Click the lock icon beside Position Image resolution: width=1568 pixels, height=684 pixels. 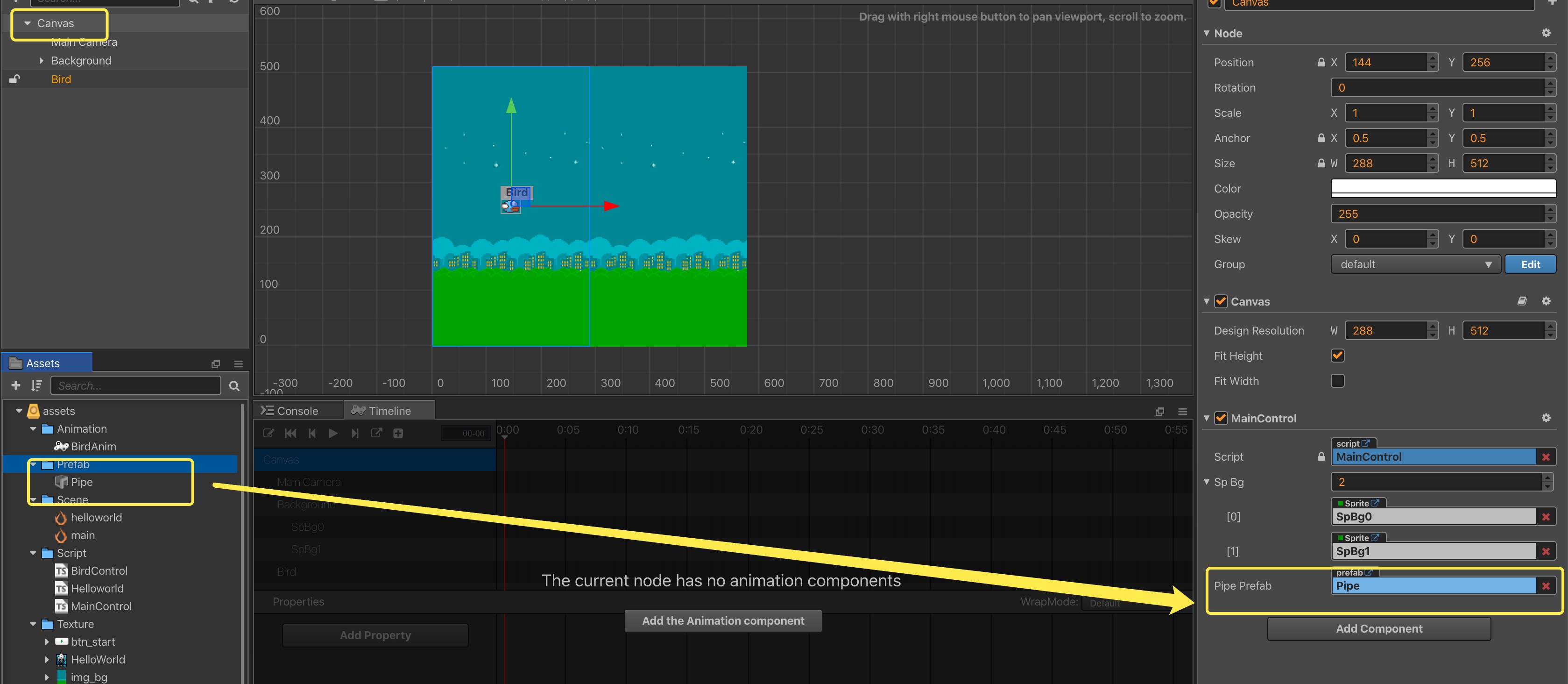pos(1321,62)
